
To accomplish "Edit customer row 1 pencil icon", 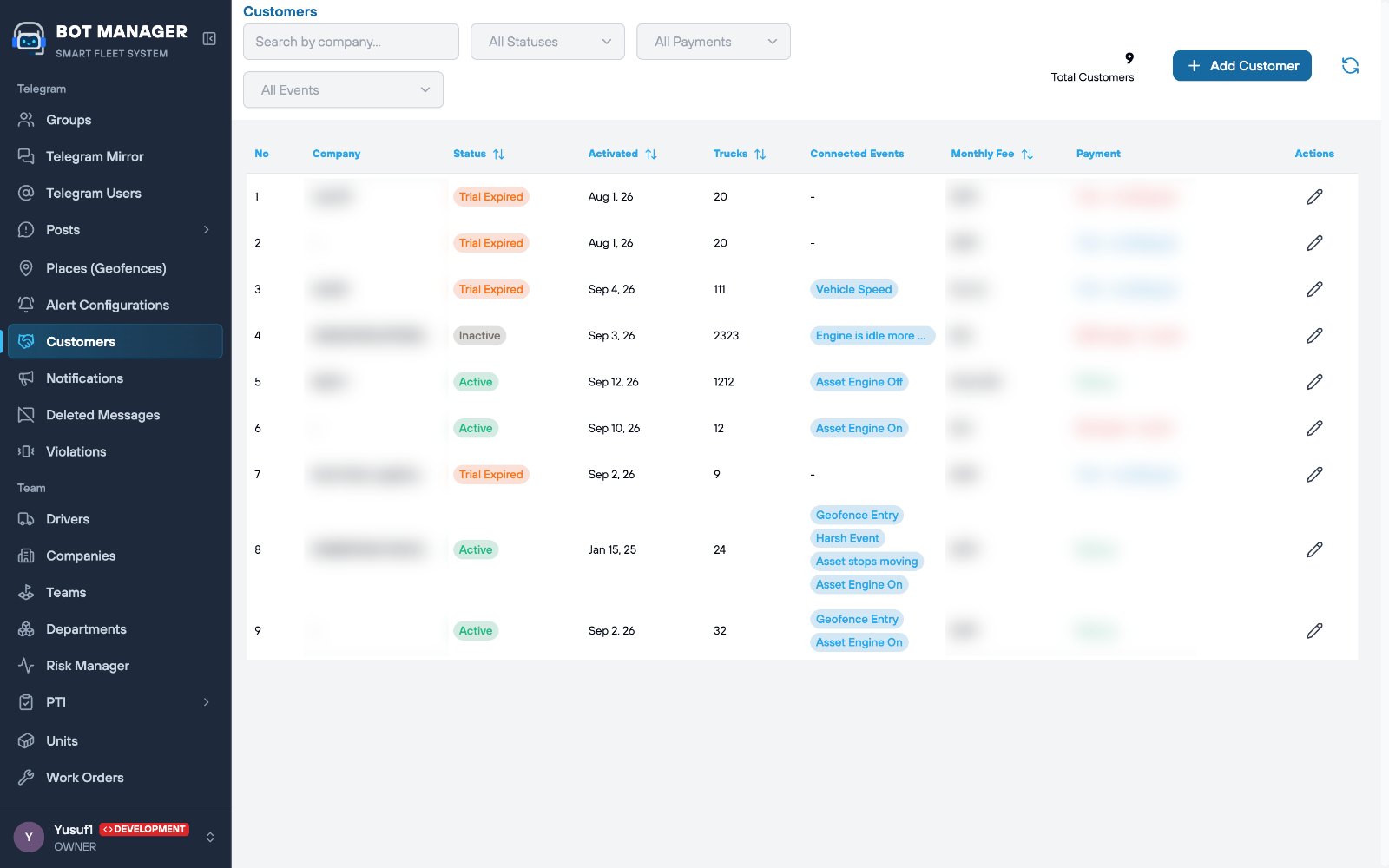I will [1314, 197].
